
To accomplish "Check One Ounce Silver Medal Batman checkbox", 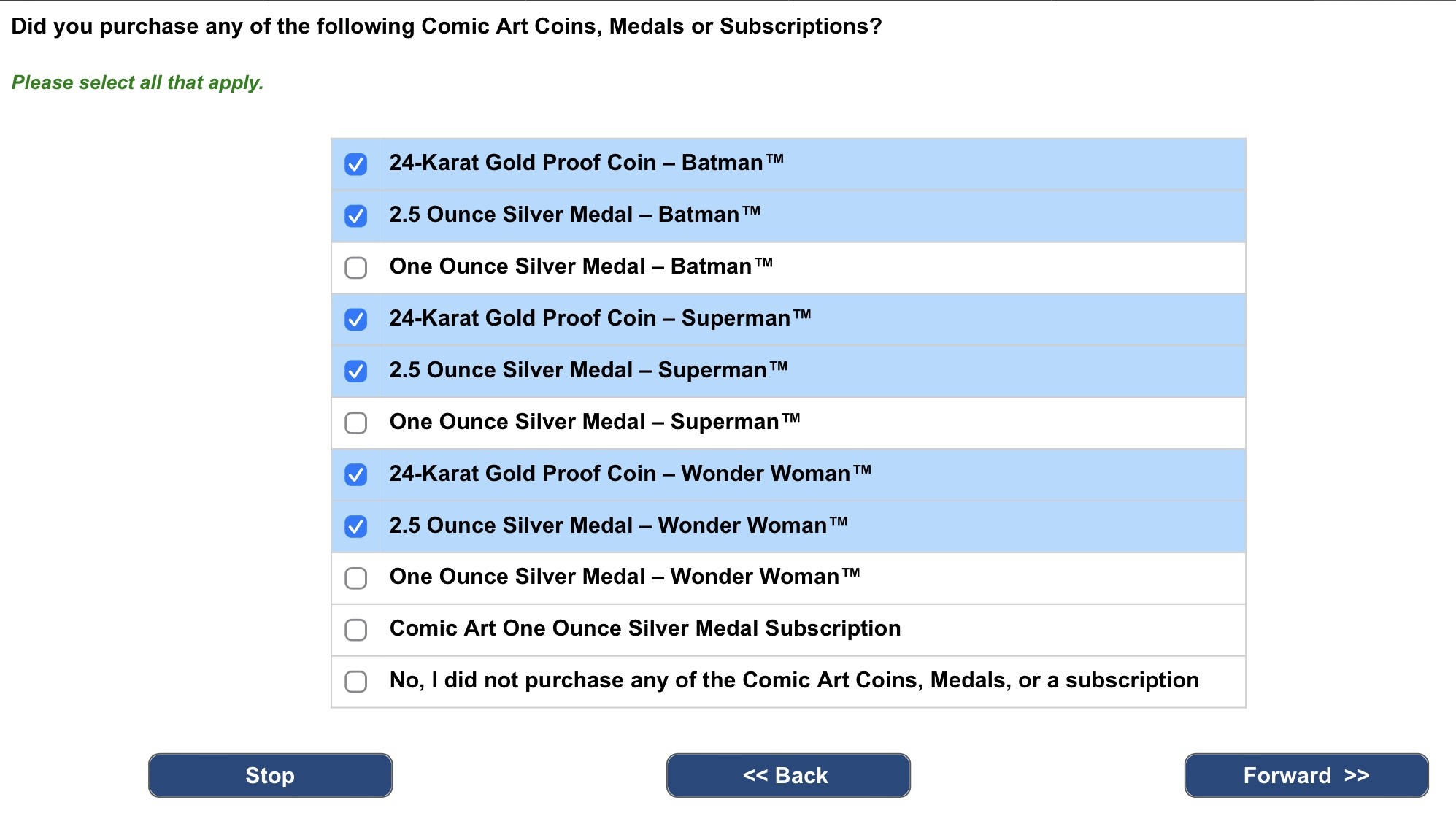I will (x=355, y=268).
